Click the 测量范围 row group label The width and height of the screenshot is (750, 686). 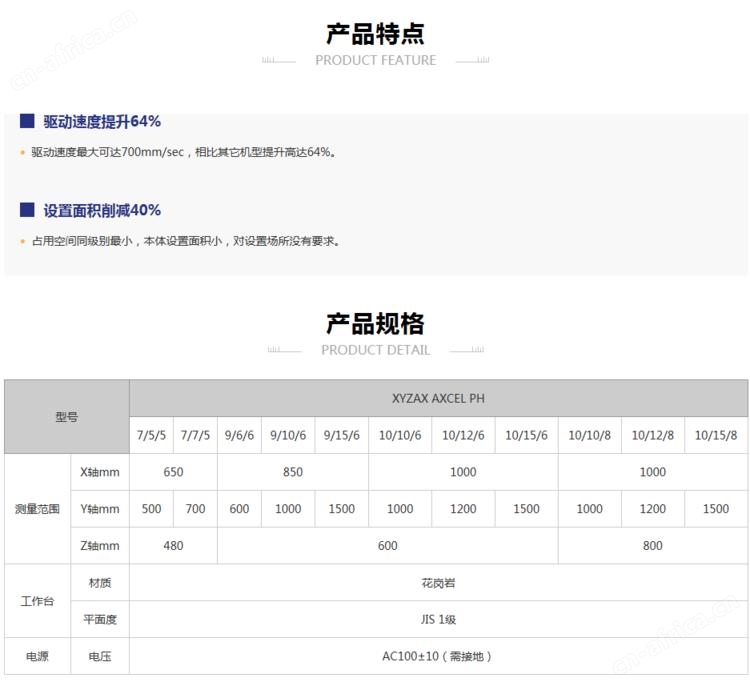(37, 509)
